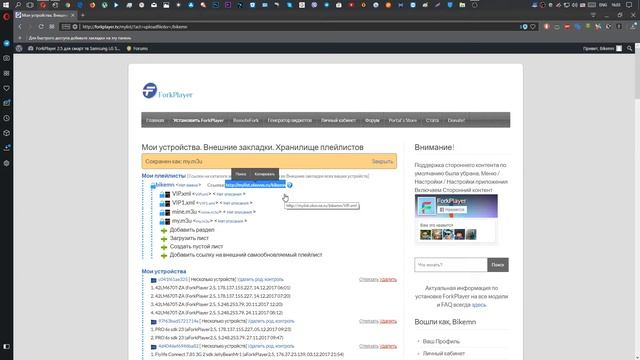
Task: Click the Opera menu logo
Action: pyautogui.click(x=6, y=16)
